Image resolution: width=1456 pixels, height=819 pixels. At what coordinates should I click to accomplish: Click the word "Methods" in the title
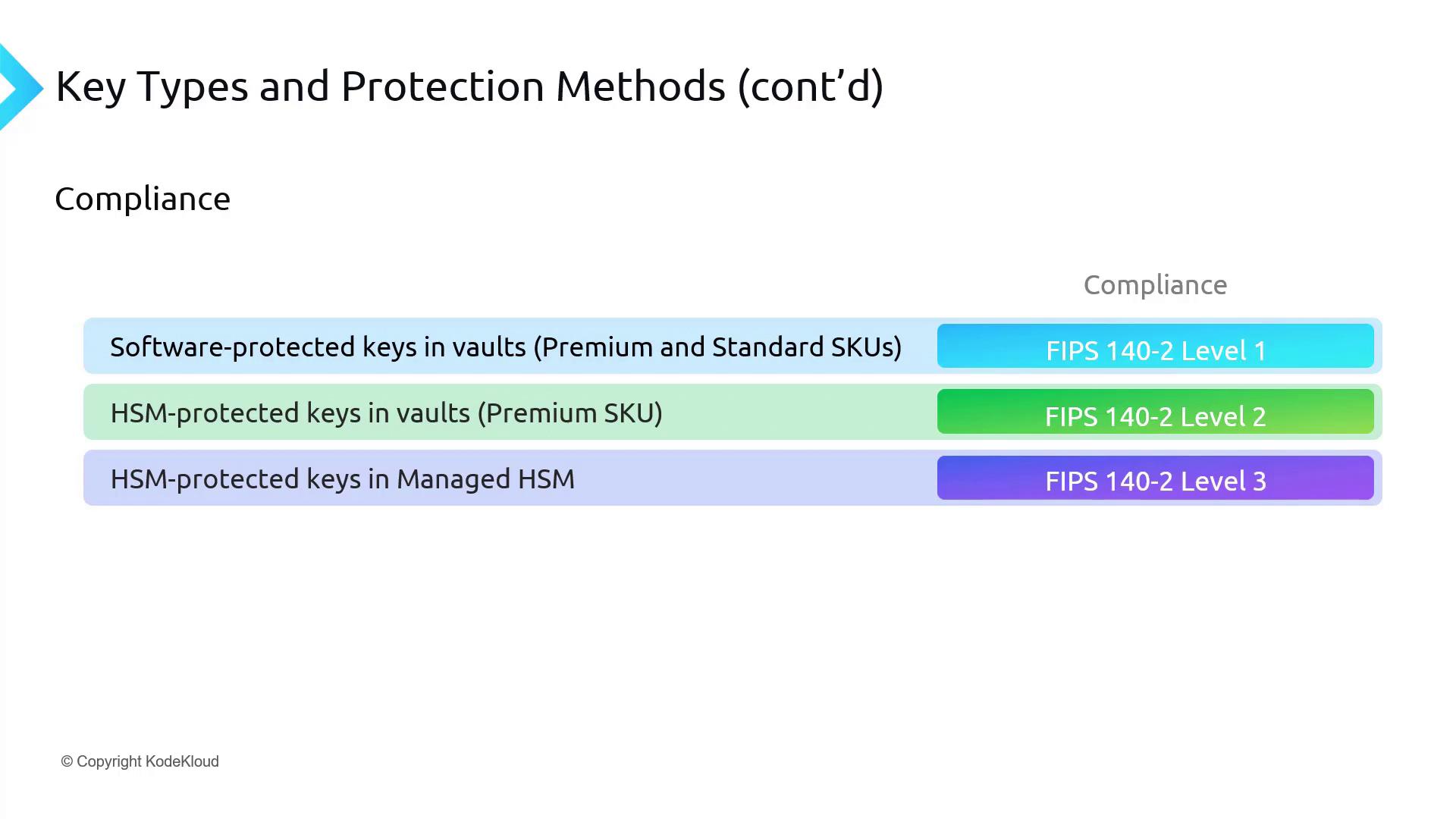coord(640,86)
